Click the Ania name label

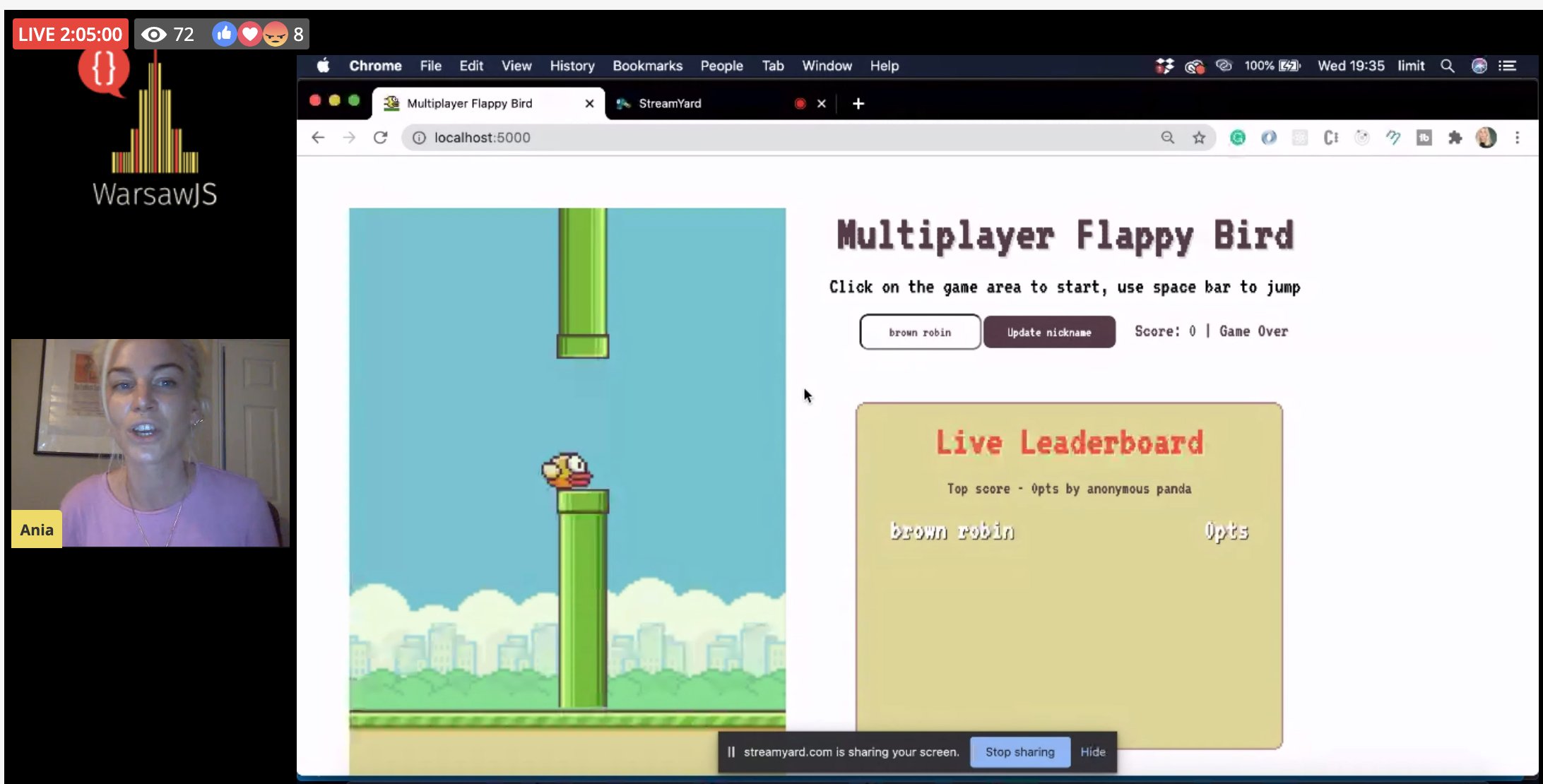37,530
